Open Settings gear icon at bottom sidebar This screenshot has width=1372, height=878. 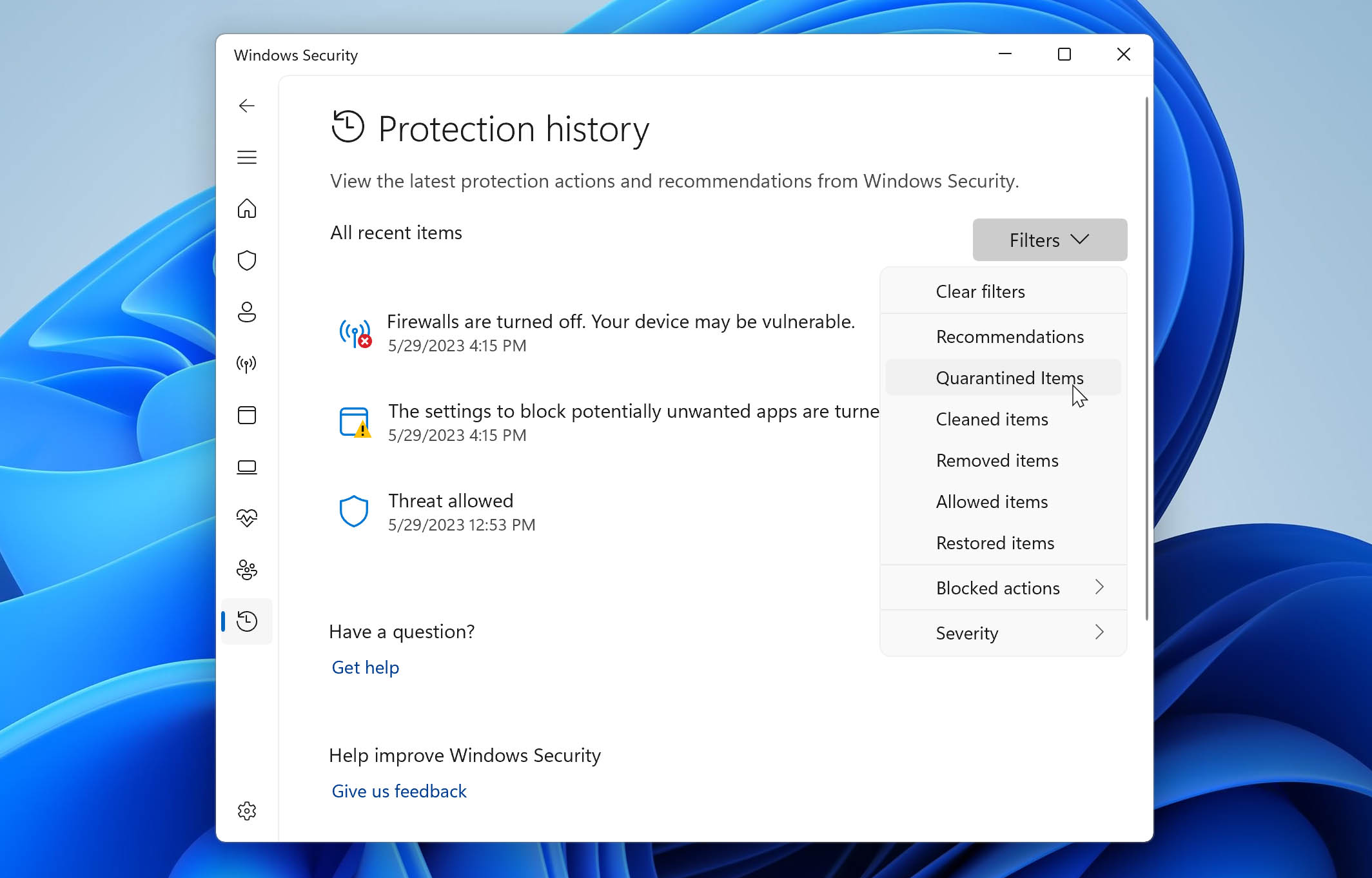pyautogui.click(x=247, y=811)
